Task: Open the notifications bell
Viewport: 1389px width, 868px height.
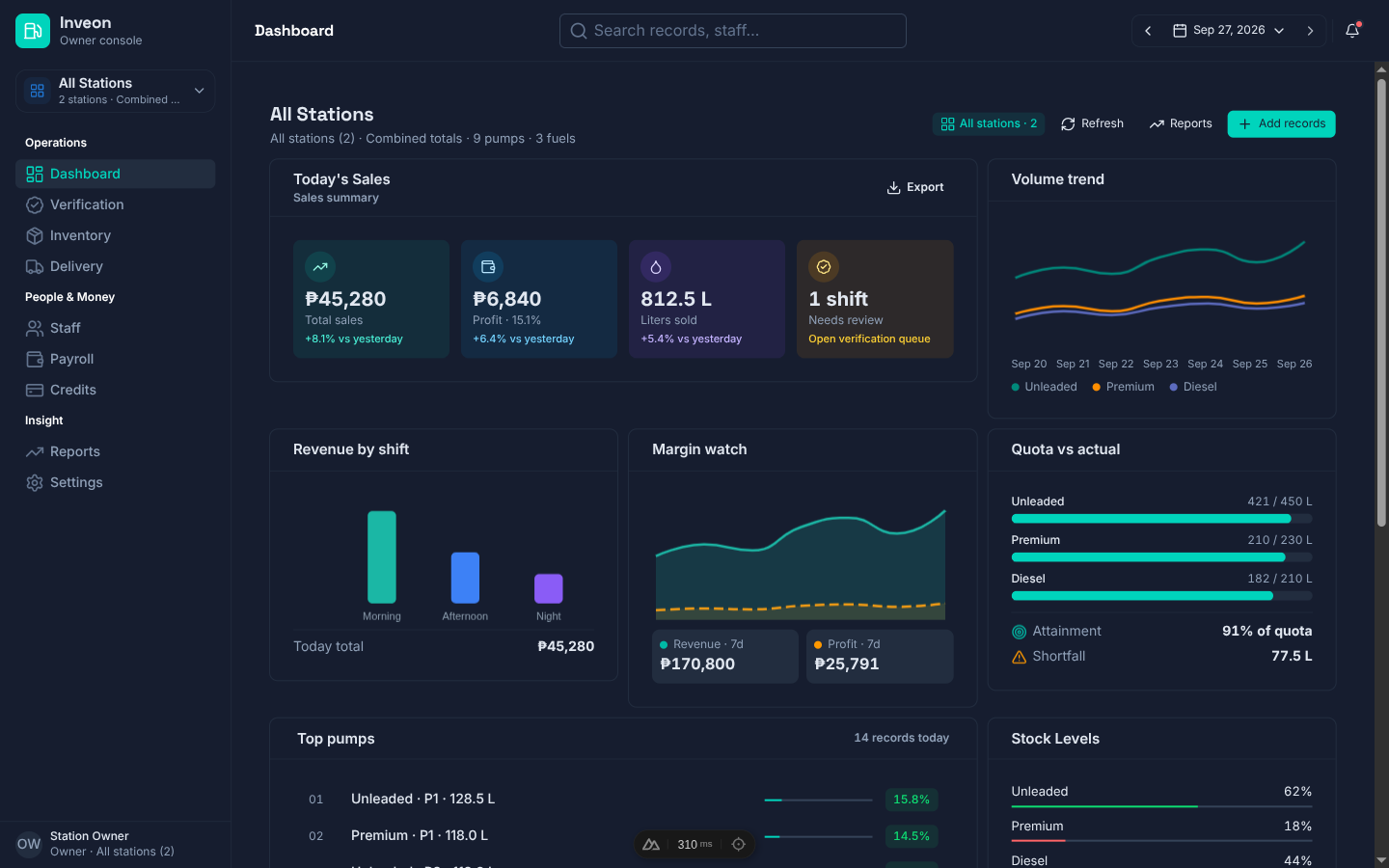Action: point(1352,31)
